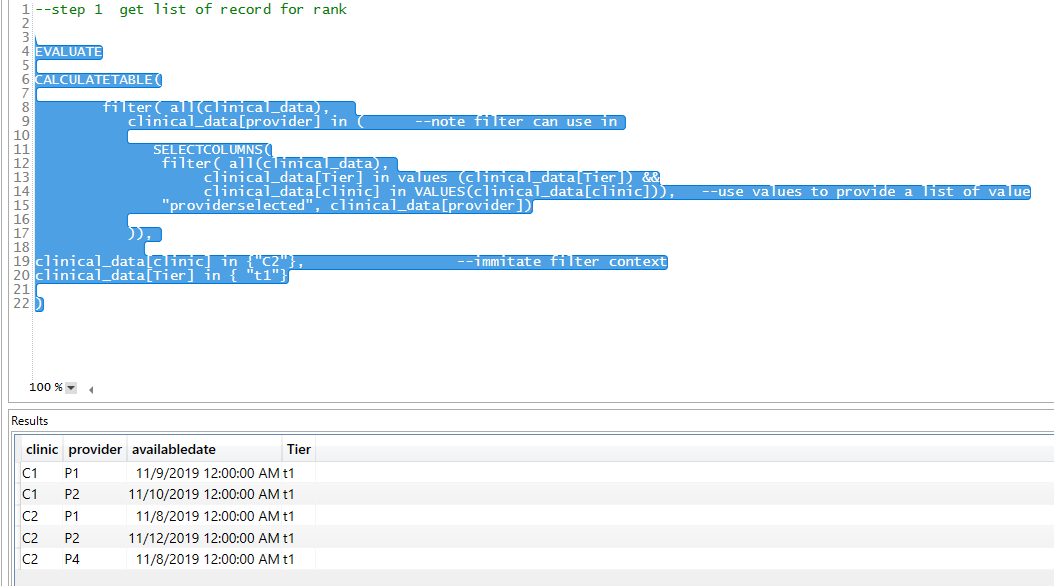Screen dimensions: 1054x586
Task: Click 'filter( all(clinical_data),' on line 8
Action: coord(216,108)
